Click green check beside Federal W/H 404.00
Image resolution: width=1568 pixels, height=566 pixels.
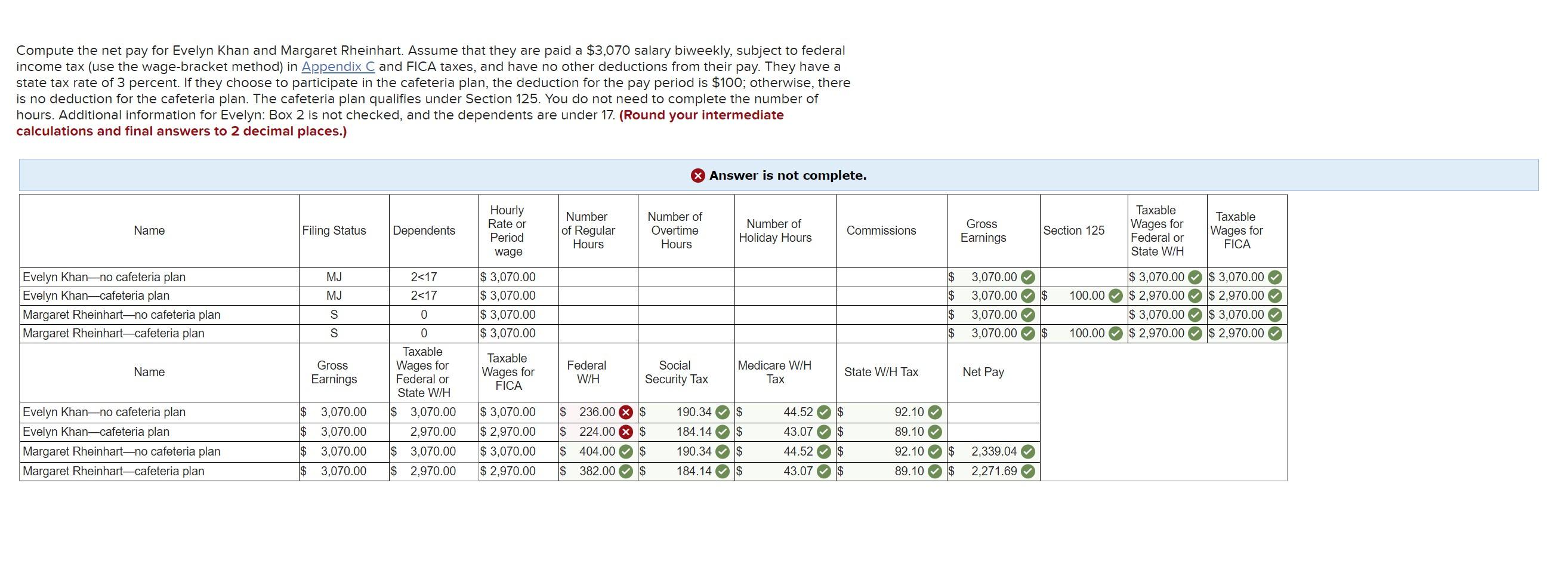(x=625, y=451)
